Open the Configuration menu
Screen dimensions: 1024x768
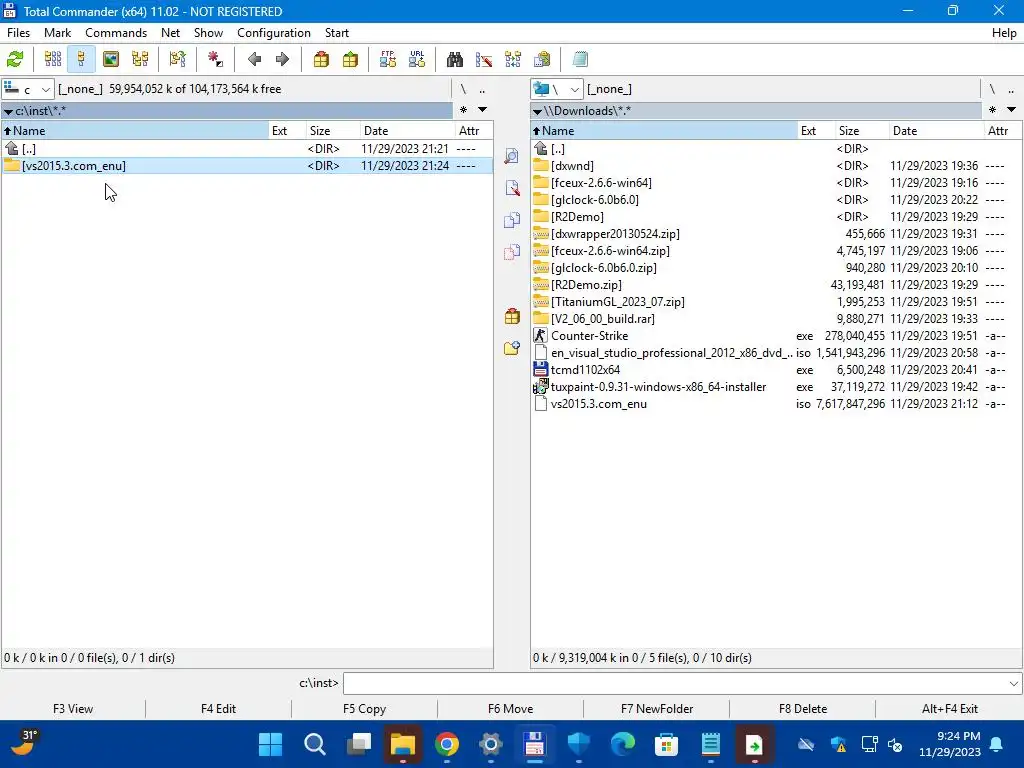point(274,33)
